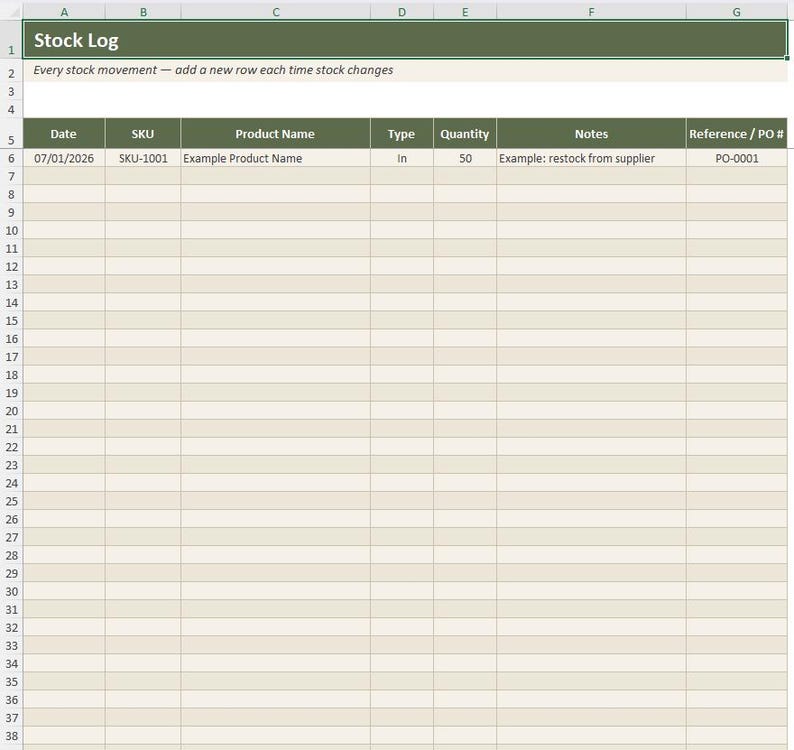
Task: Select row 6 by its row number
Action: (x=11, y=158)
